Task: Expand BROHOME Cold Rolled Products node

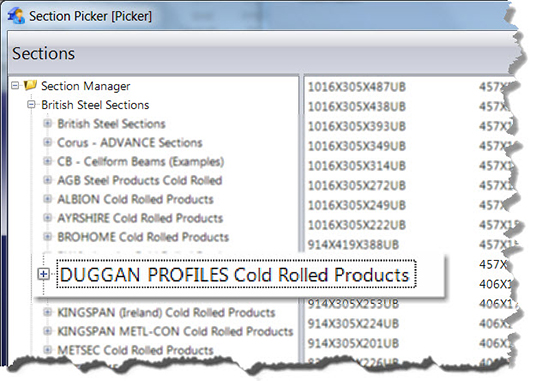Action: click(x=47, y=236)
